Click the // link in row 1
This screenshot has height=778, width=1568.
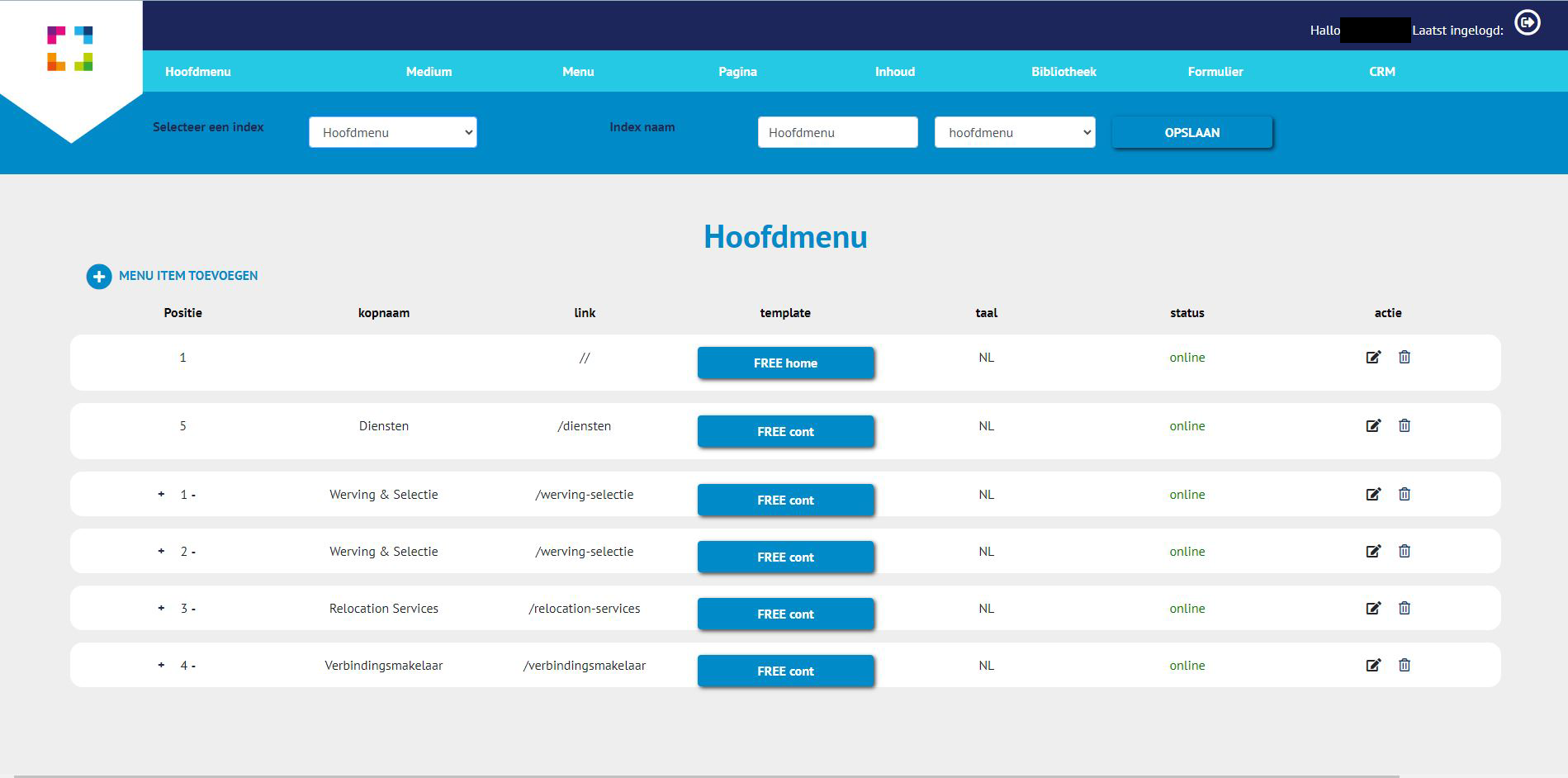(x=585, y=358)
